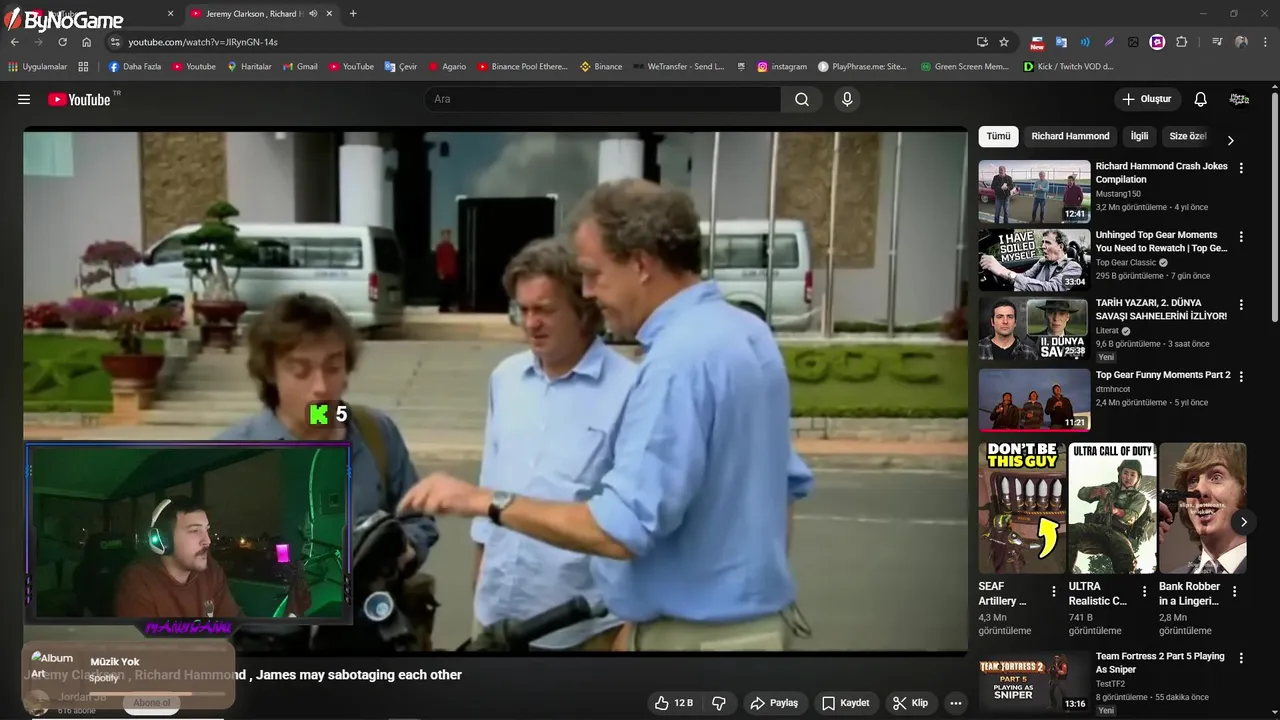The height and width of the screenshot is (720, 1280).
Task: Click the main video player
Action: pos(496,390)
